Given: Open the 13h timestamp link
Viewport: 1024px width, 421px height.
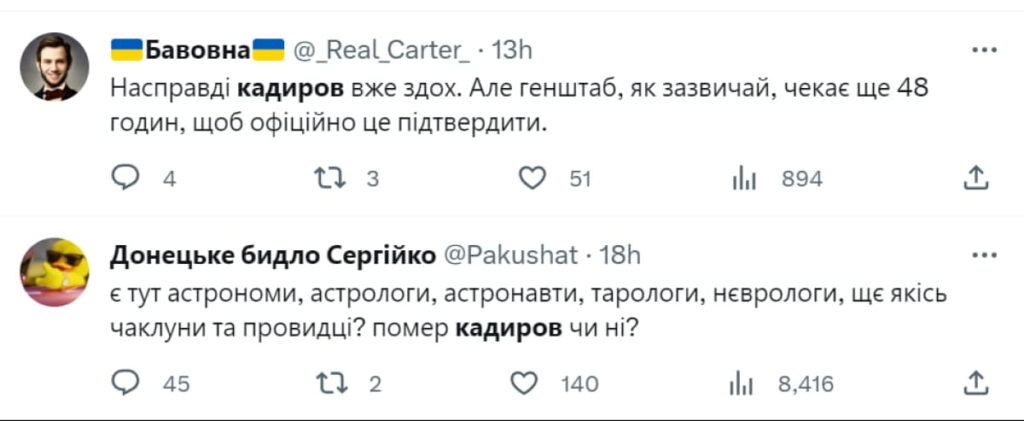Looking at the screenshot, I should (x=513, y=50).
